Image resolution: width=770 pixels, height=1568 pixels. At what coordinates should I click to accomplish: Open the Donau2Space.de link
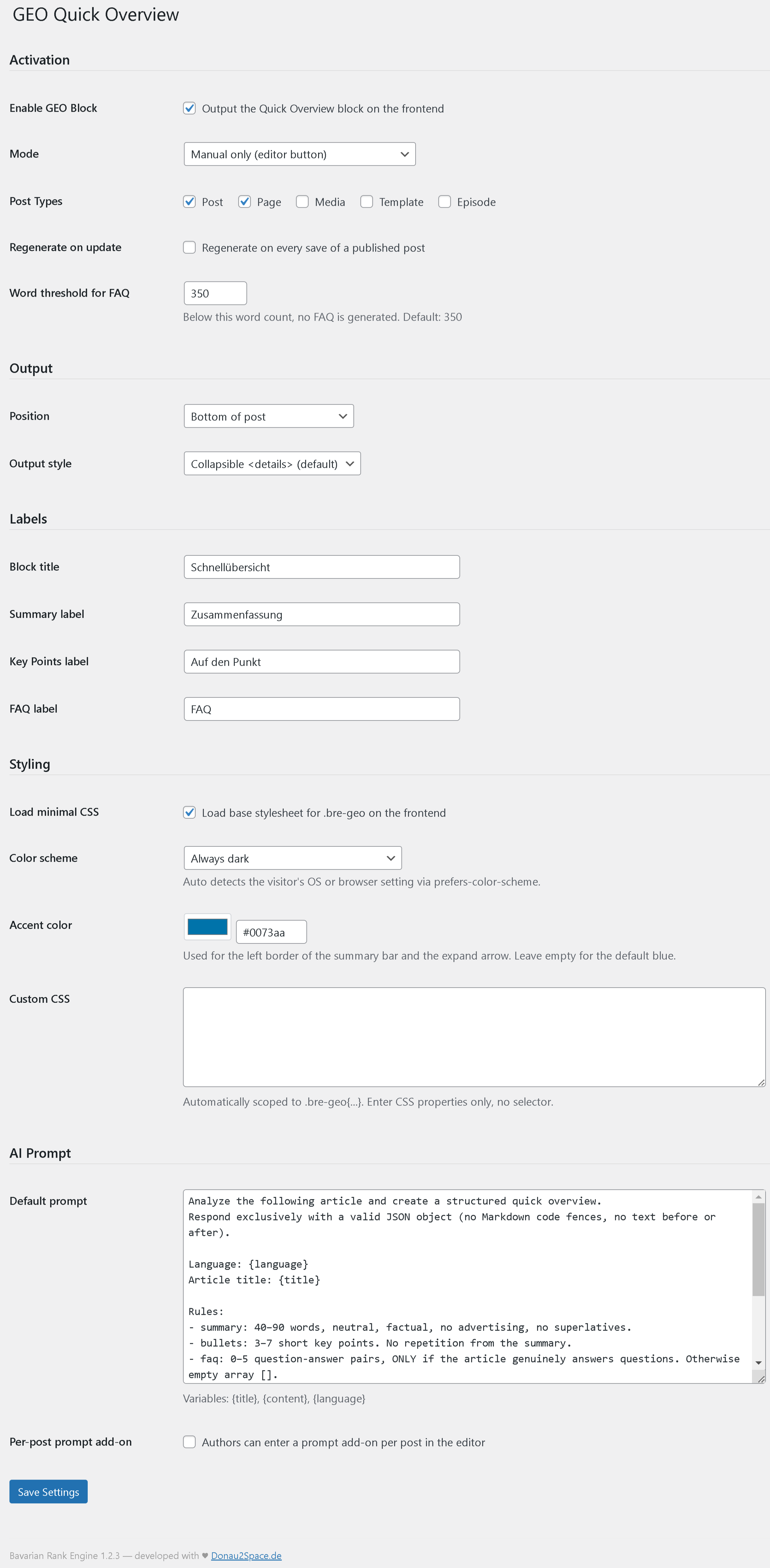246,1555
